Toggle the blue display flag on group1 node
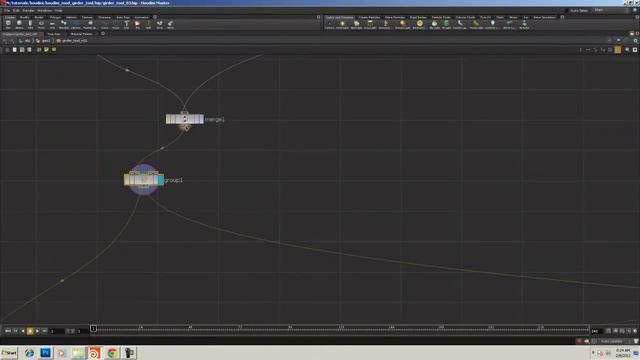This screenshot has width=640, height=360. (161, 180)
